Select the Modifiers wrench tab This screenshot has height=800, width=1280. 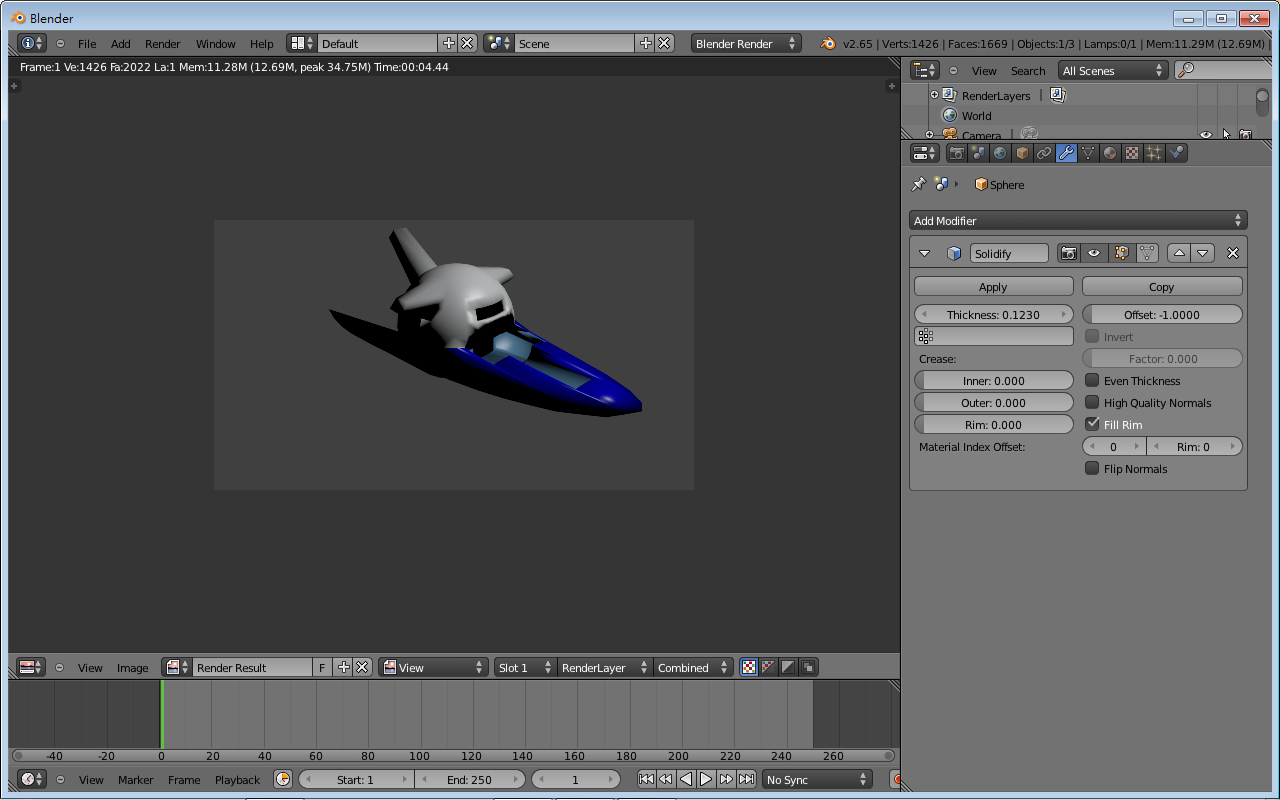(1066, 152)
